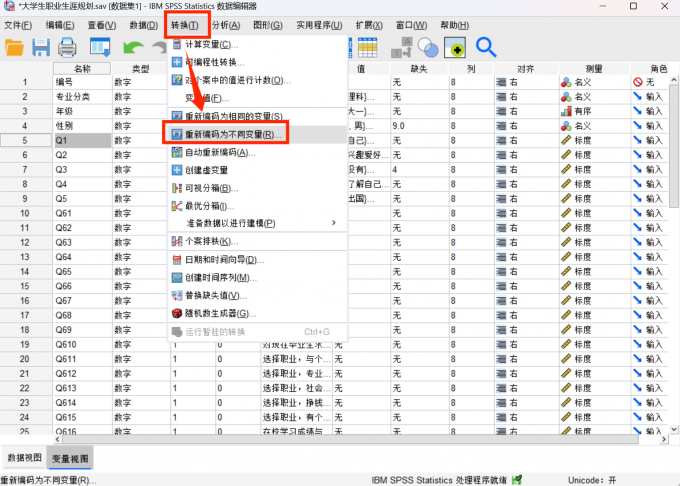Open the 角色 cell of the 编号 row

[x=652, y=82]
